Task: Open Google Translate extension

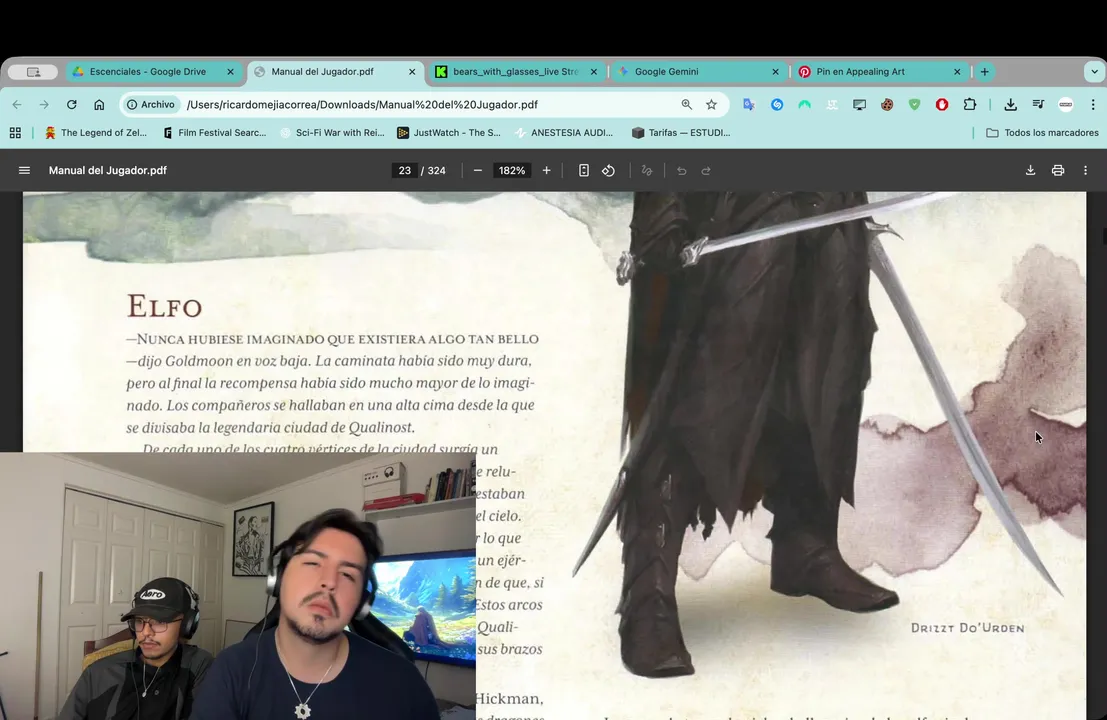Action: point(748,104)
